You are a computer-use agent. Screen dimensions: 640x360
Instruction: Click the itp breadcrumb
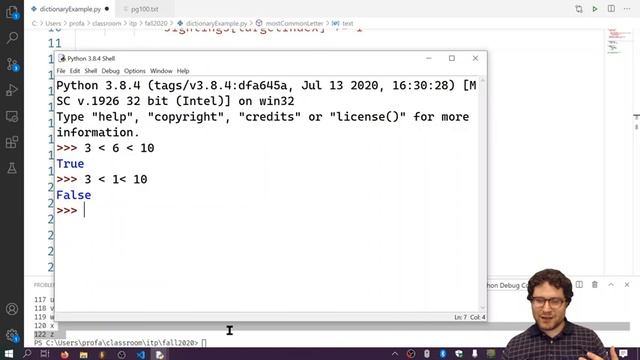tap(133, 24)
